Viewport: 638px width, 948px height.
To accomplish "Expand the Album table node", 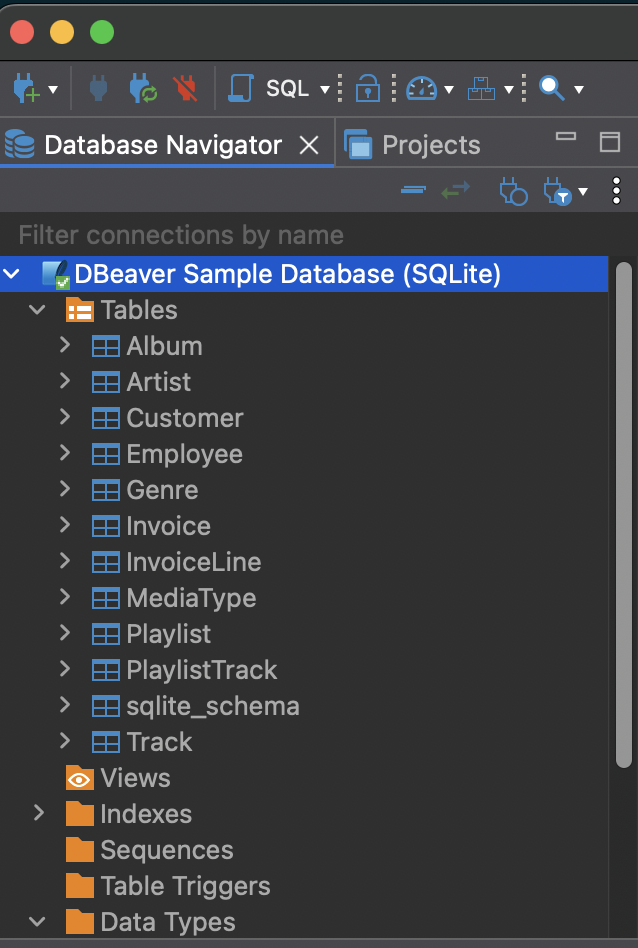I will pyautogui.click(x=65, y=346).
